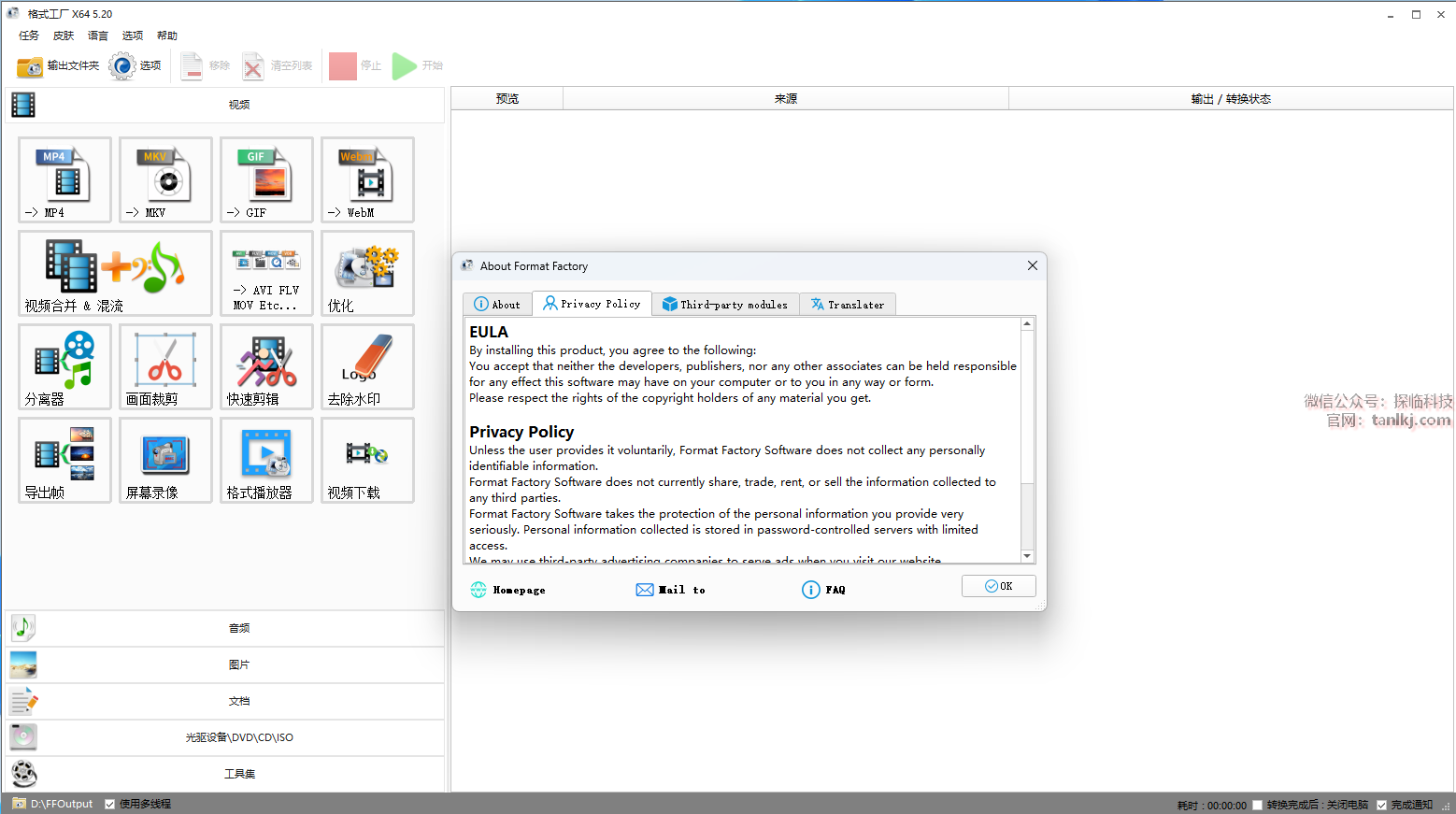Toggle the 使用多线程 checkbox
Image resolution: width=1456 pixels, height=814 pixels.
[110, 804]
